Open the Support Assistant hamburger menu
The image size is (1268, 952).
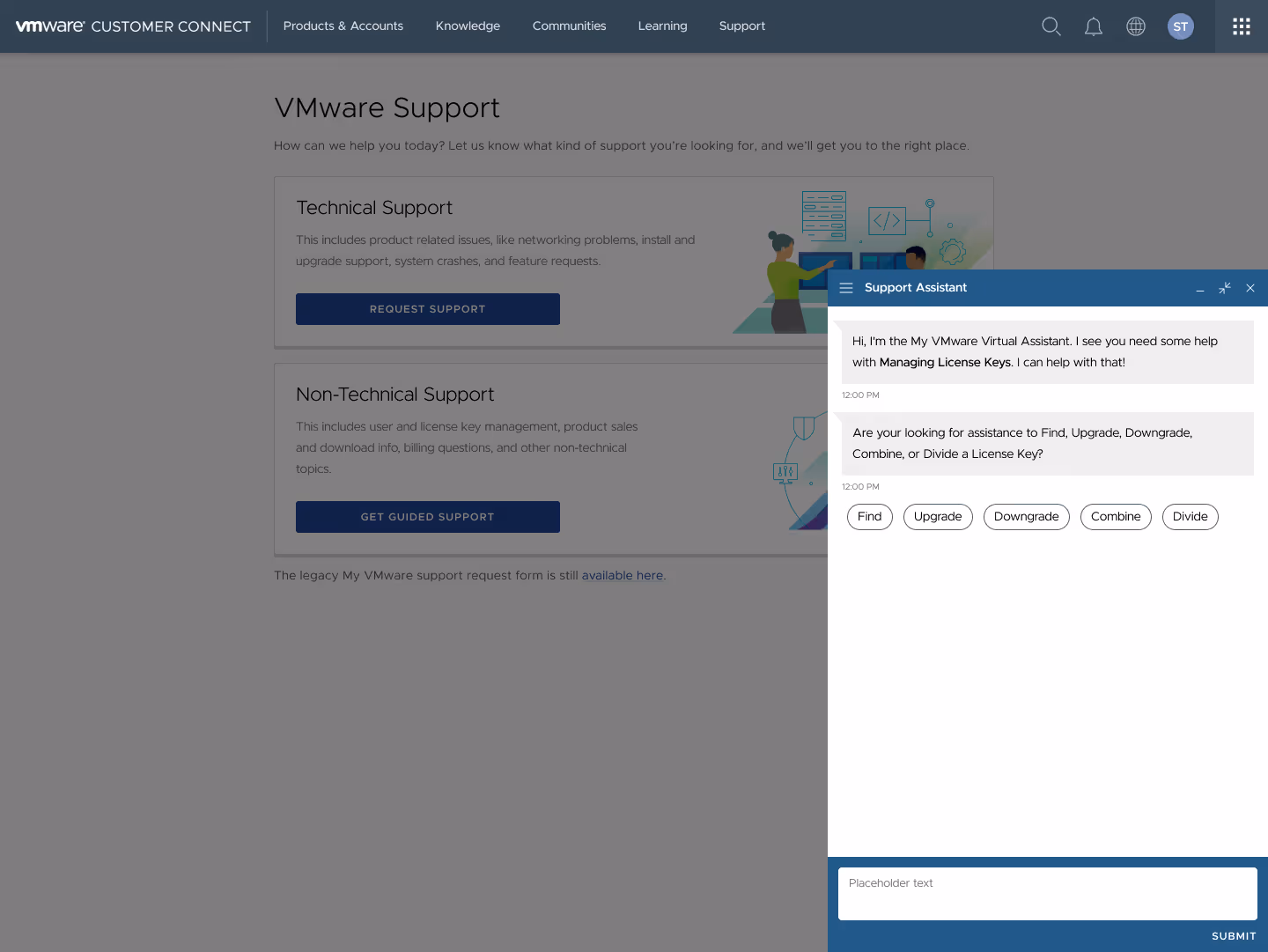[x=846, y=288]
